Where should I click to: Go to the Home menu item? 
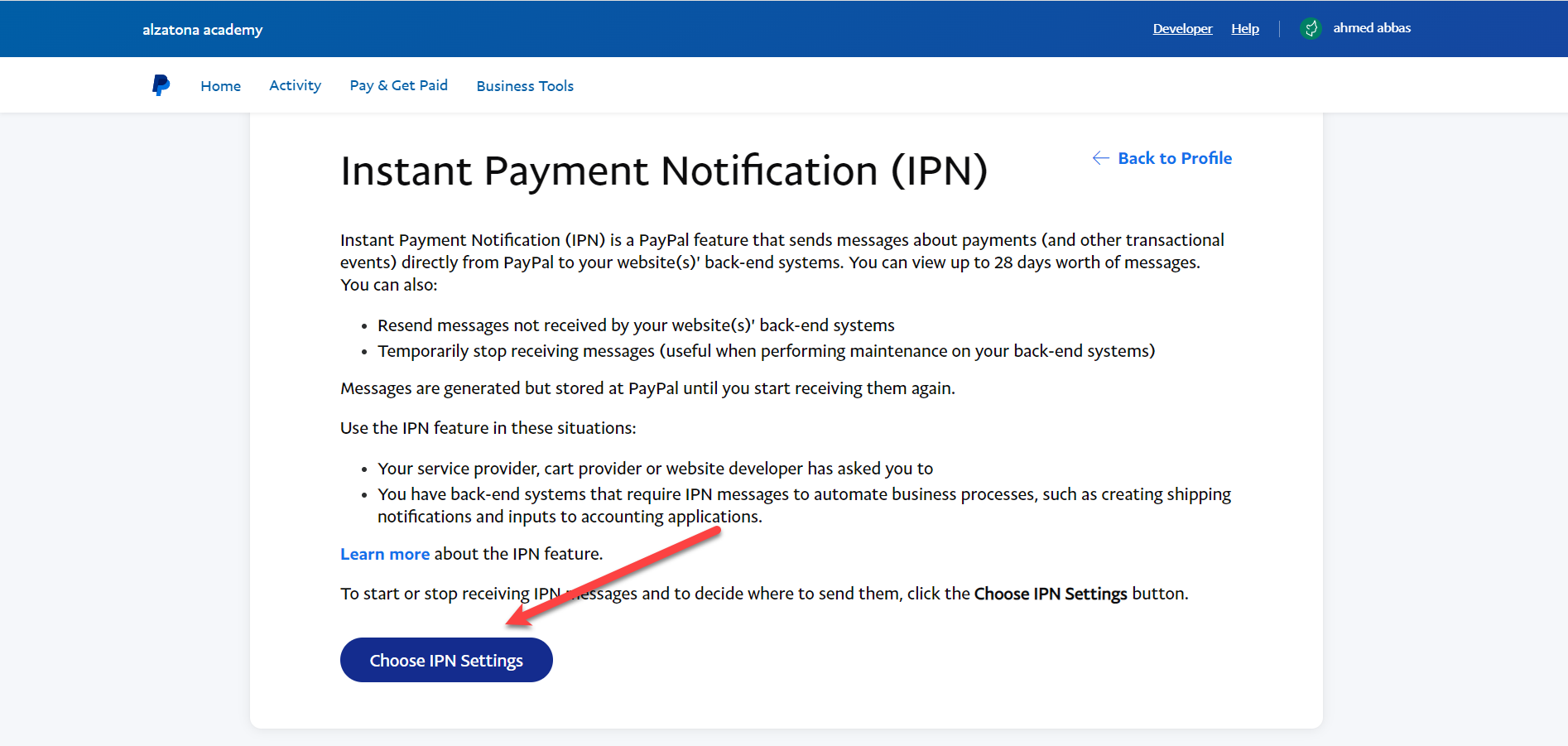tap(220, 86)
